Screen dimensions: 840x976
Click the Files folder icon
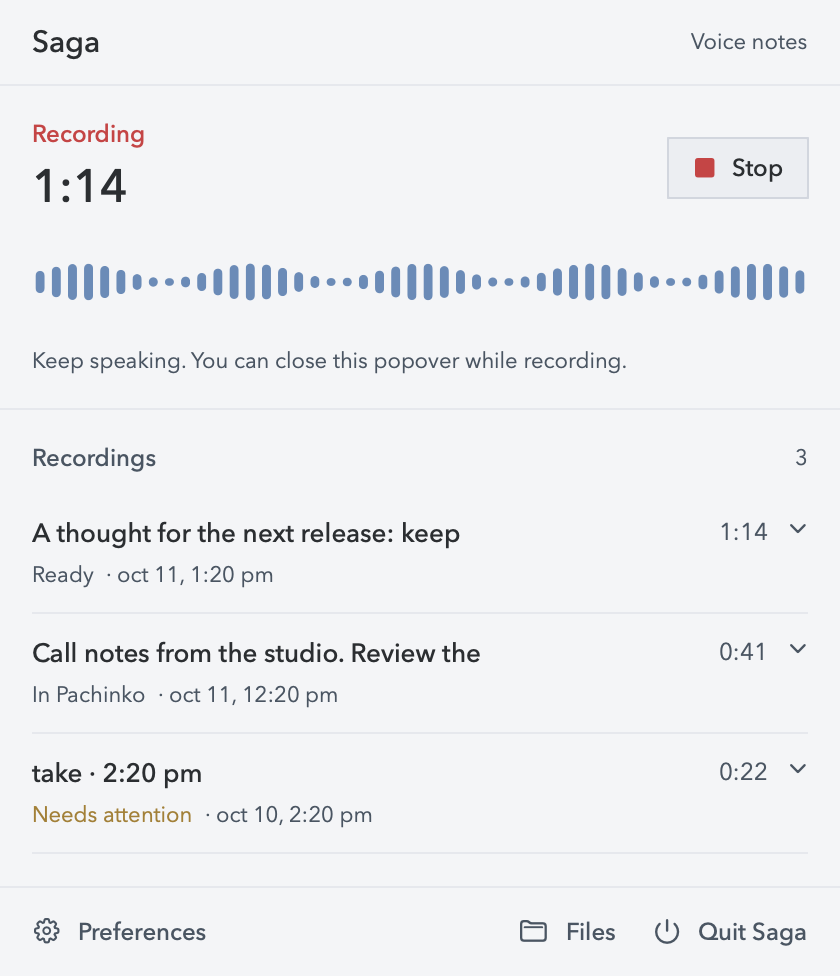[x=533, y=932]
